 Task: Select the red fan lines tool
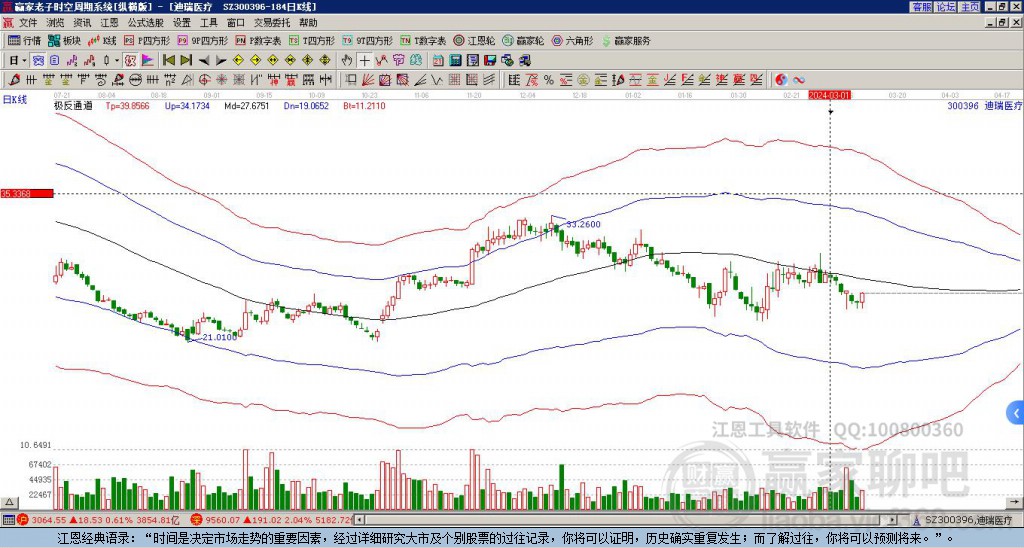pyautogui.click(x=367, y=80)
